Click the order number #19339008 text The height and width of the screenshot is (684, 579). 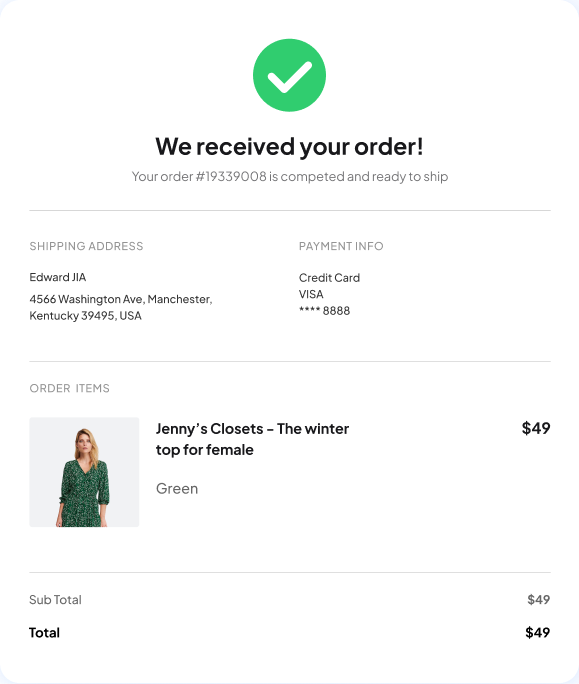pos(231,176)
